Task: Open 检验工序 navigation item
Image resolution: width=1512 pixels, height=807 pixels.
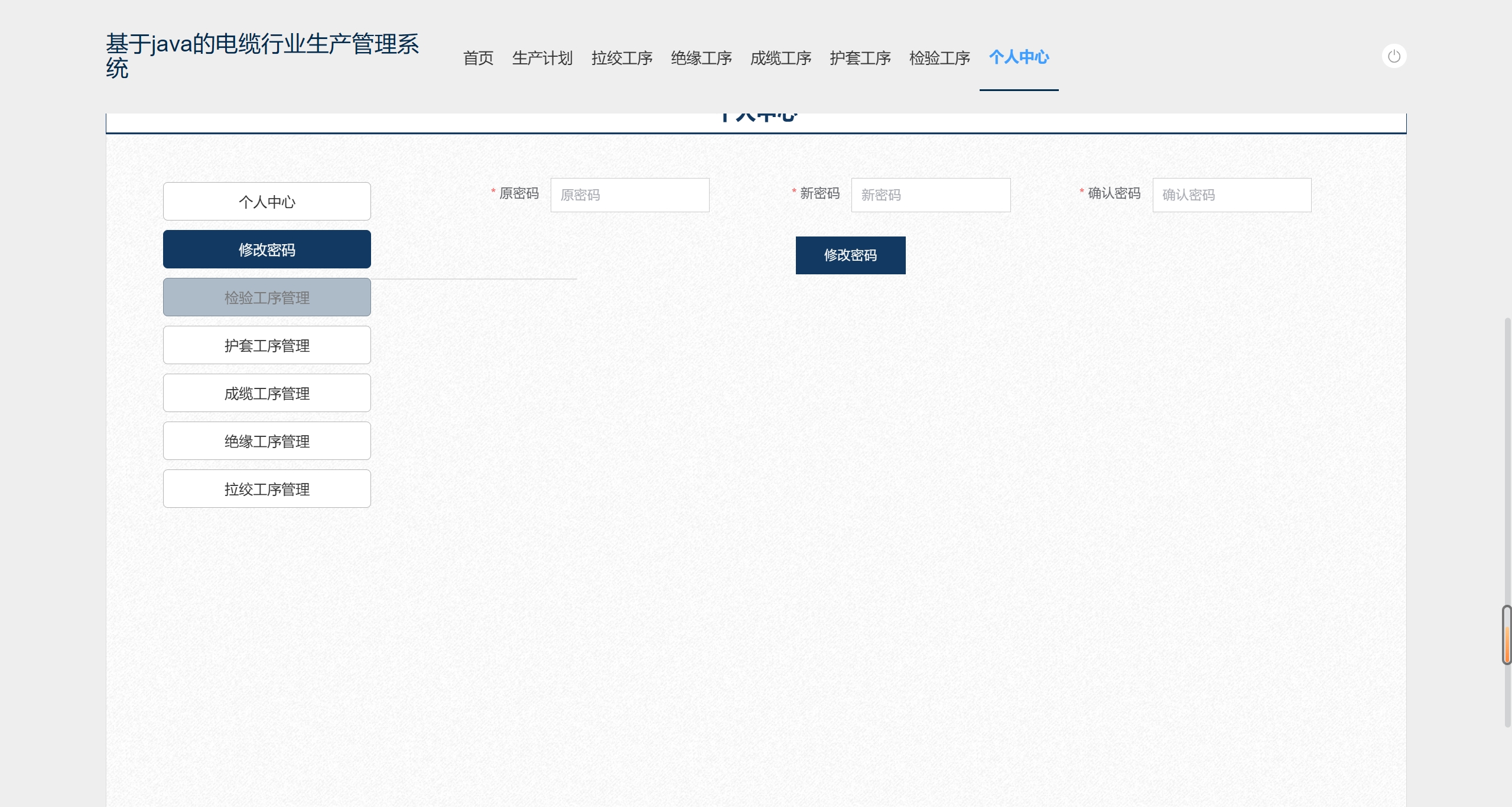Action: pos(939,57)
